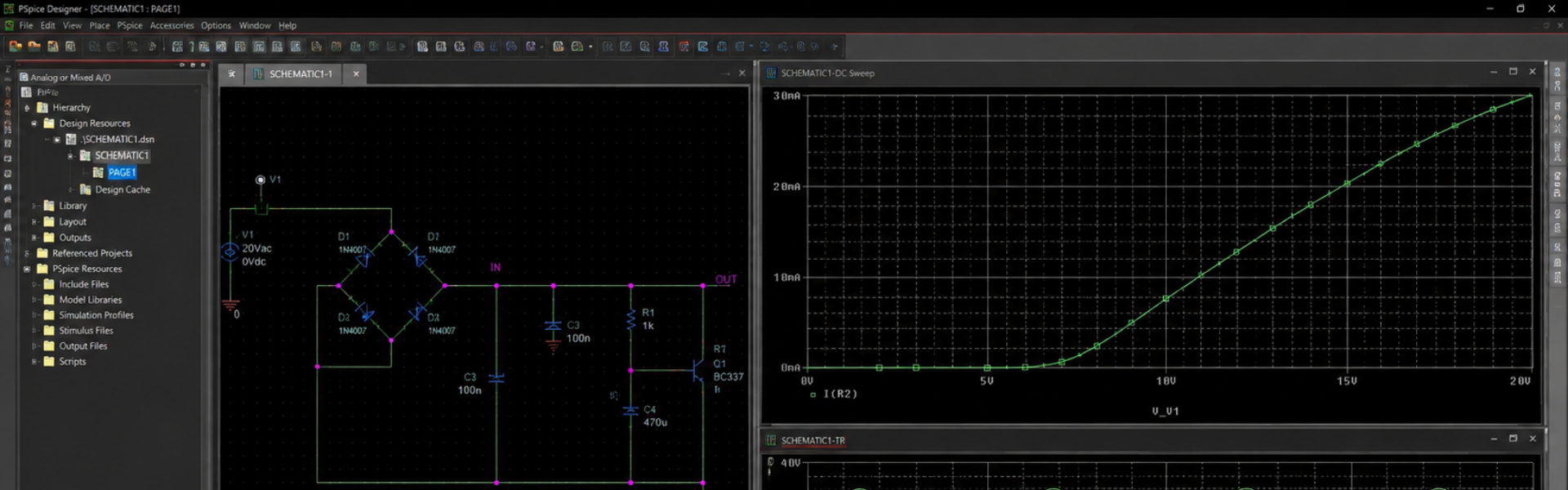Select Model Libraries folder

[90, 300]
